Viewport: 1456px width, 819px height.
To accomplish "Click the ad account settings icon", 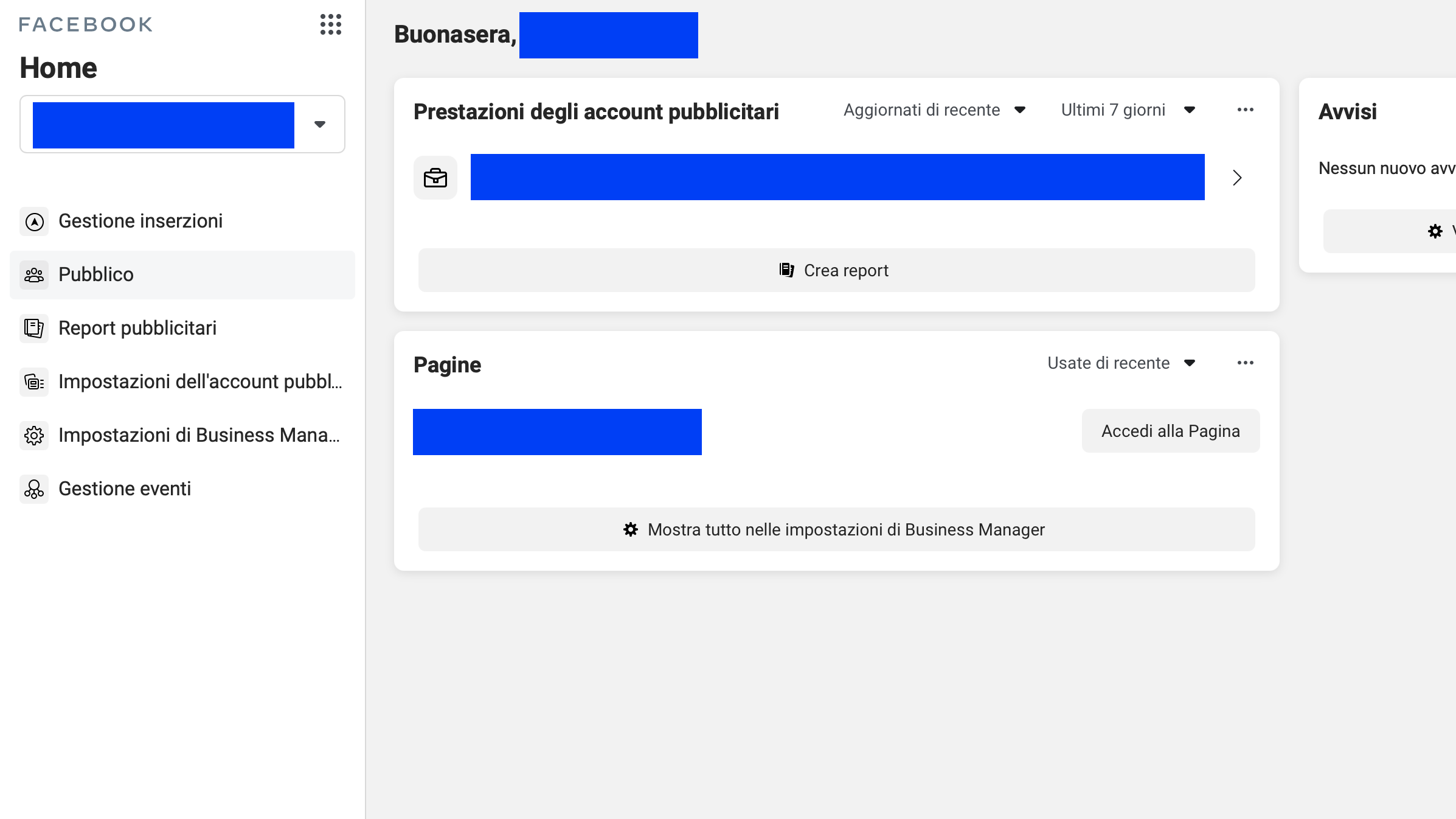I will (35, 382).
